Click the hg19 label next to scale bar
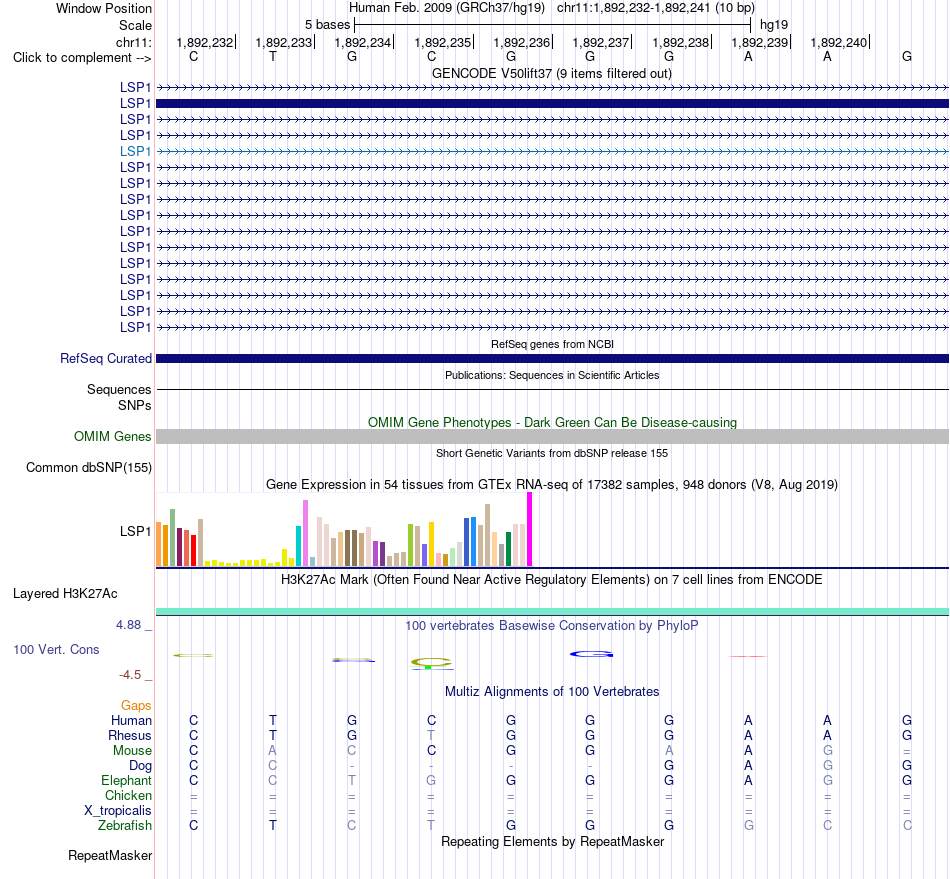The height and width of the screenshot is (879, 950). coord(774,25)
